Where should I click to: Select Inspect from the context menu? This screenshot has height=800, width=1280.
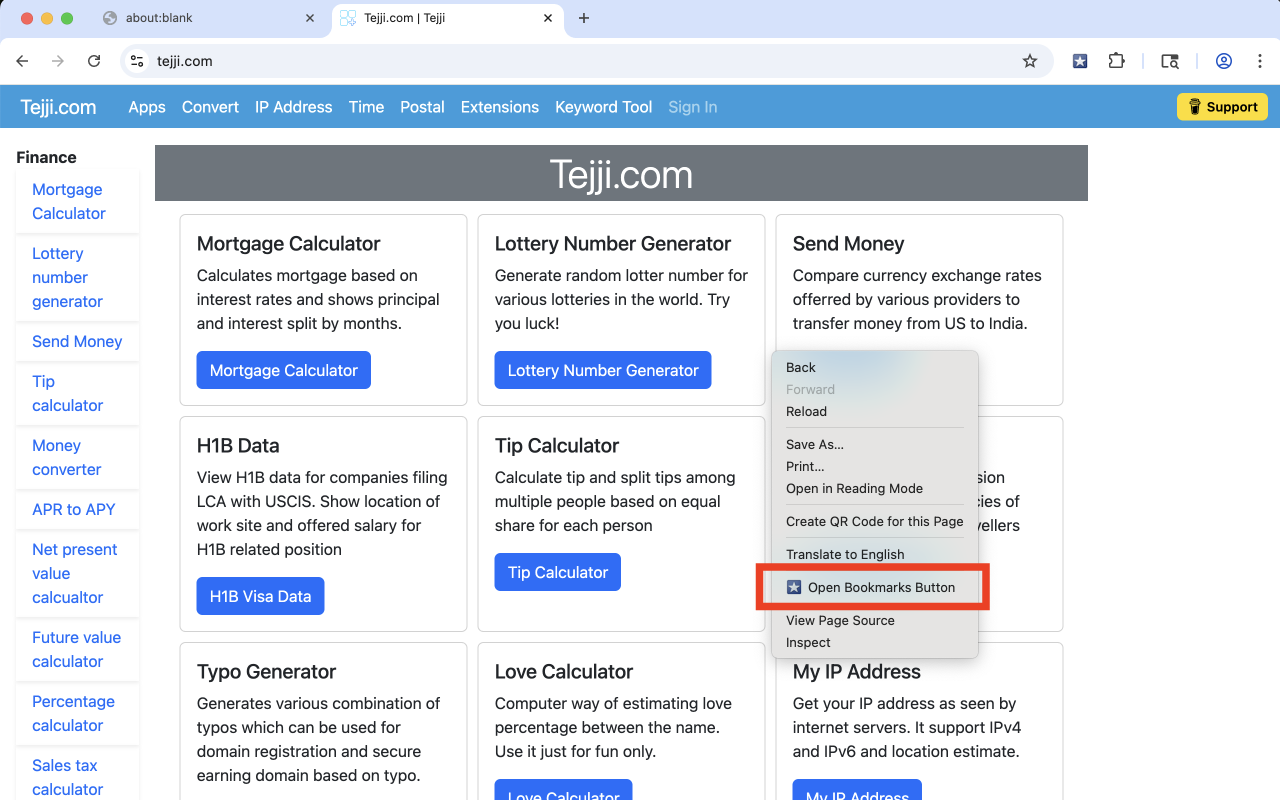(x=807, y=642)
